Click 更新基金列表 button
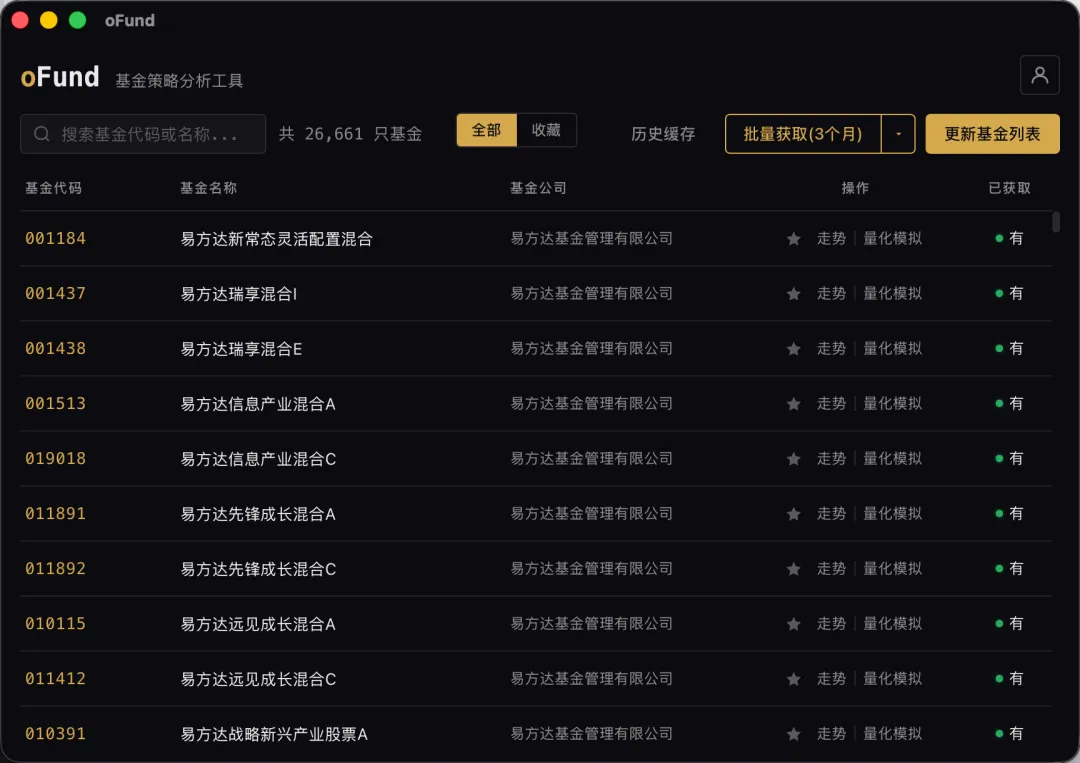This screenshot has height=763, width=1080. [x=992, y=134]
